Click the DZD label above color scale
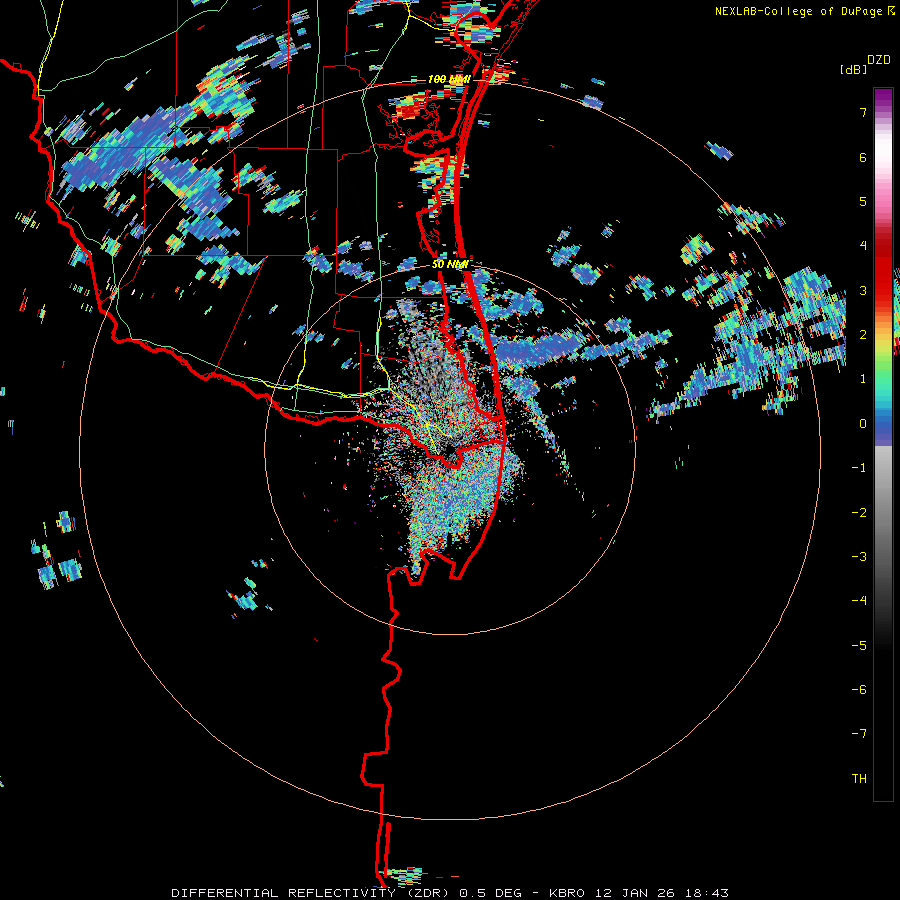This screenshot has width=900, height=900. pos(879,60)
